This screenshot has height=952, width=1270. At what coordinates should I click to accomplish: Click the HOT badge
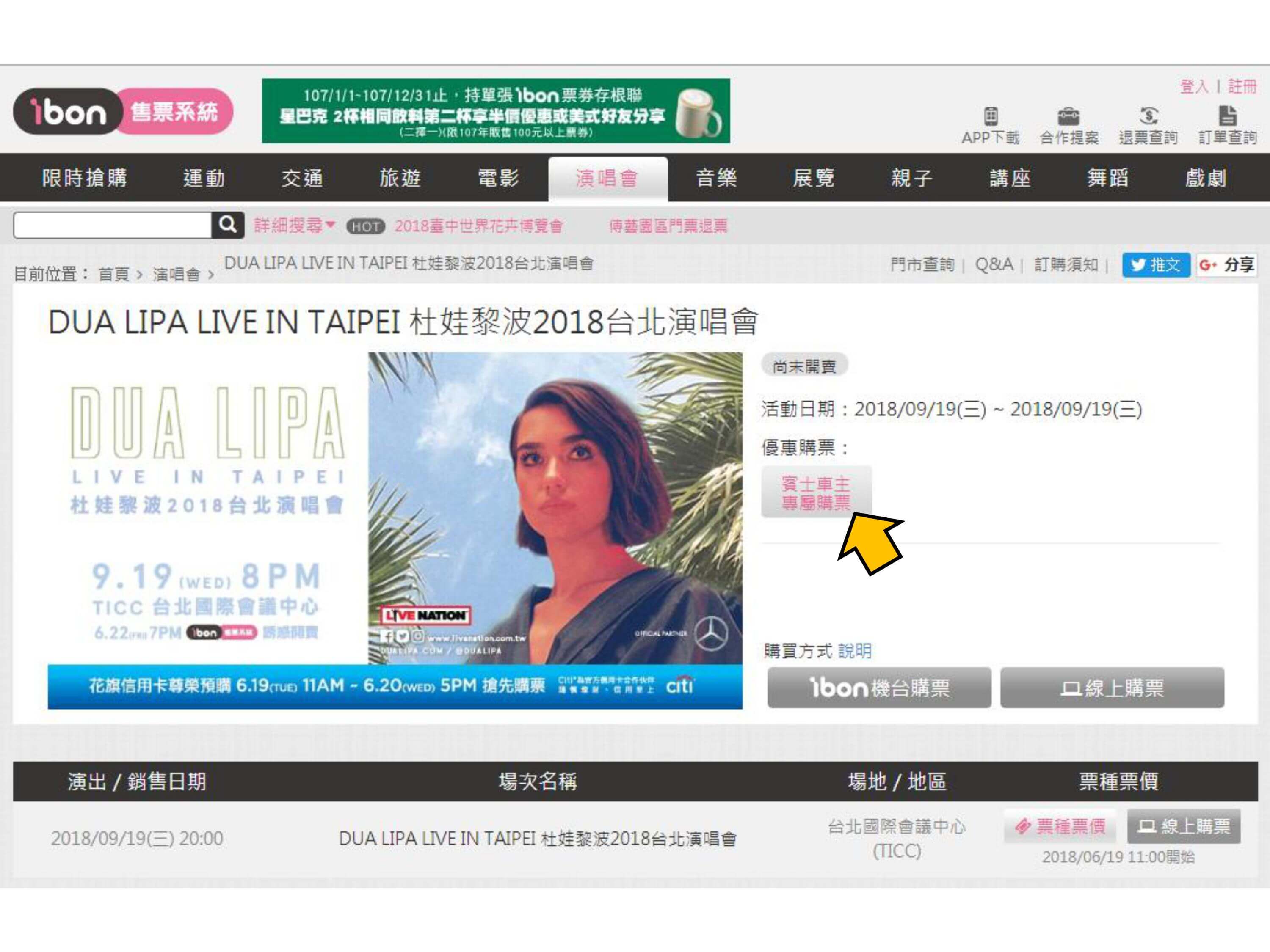point(365,227)
